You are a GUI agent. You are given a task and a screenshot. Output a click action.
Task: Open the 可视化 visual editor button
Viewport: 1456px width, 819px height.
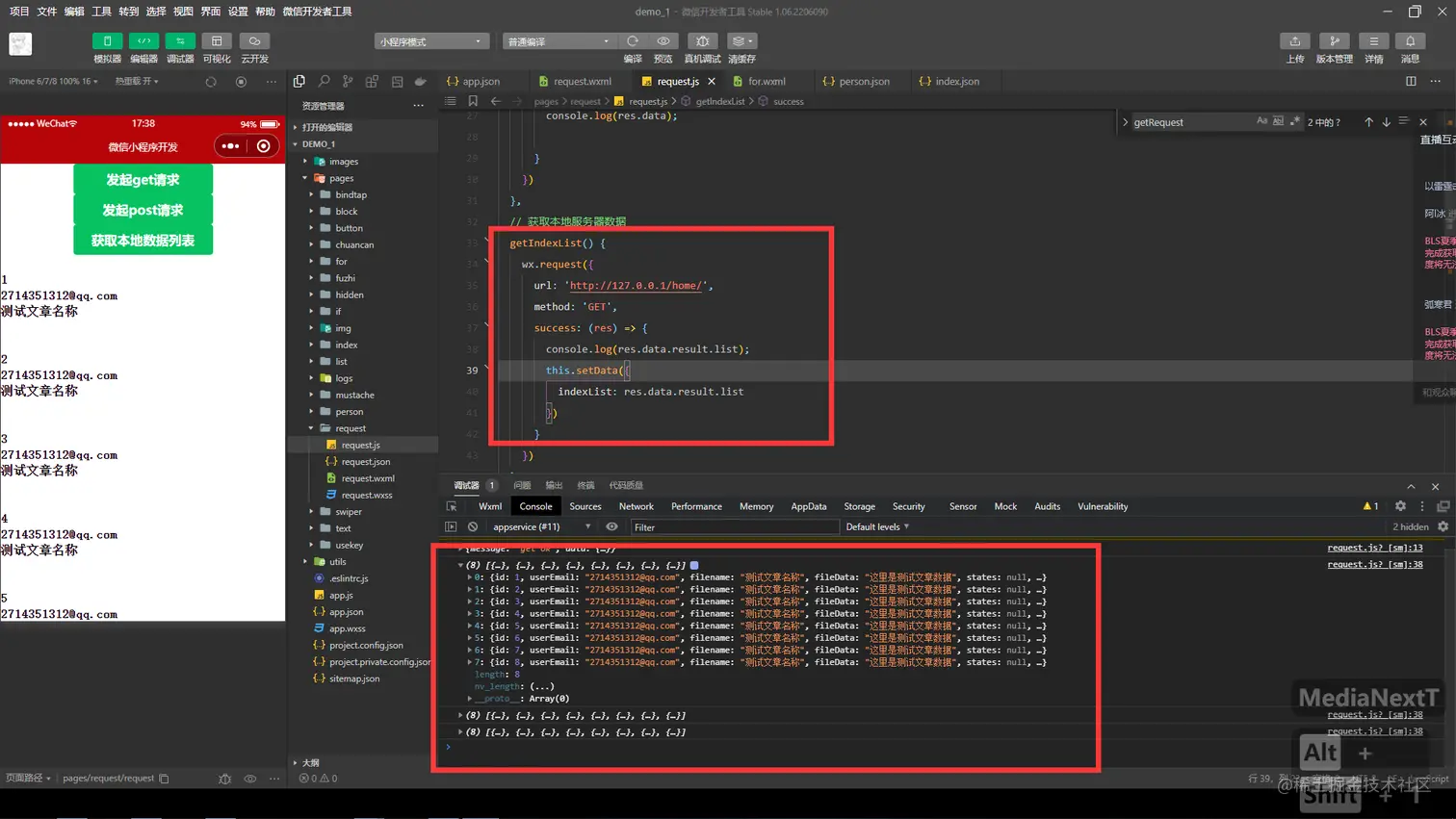click(217, 41)
